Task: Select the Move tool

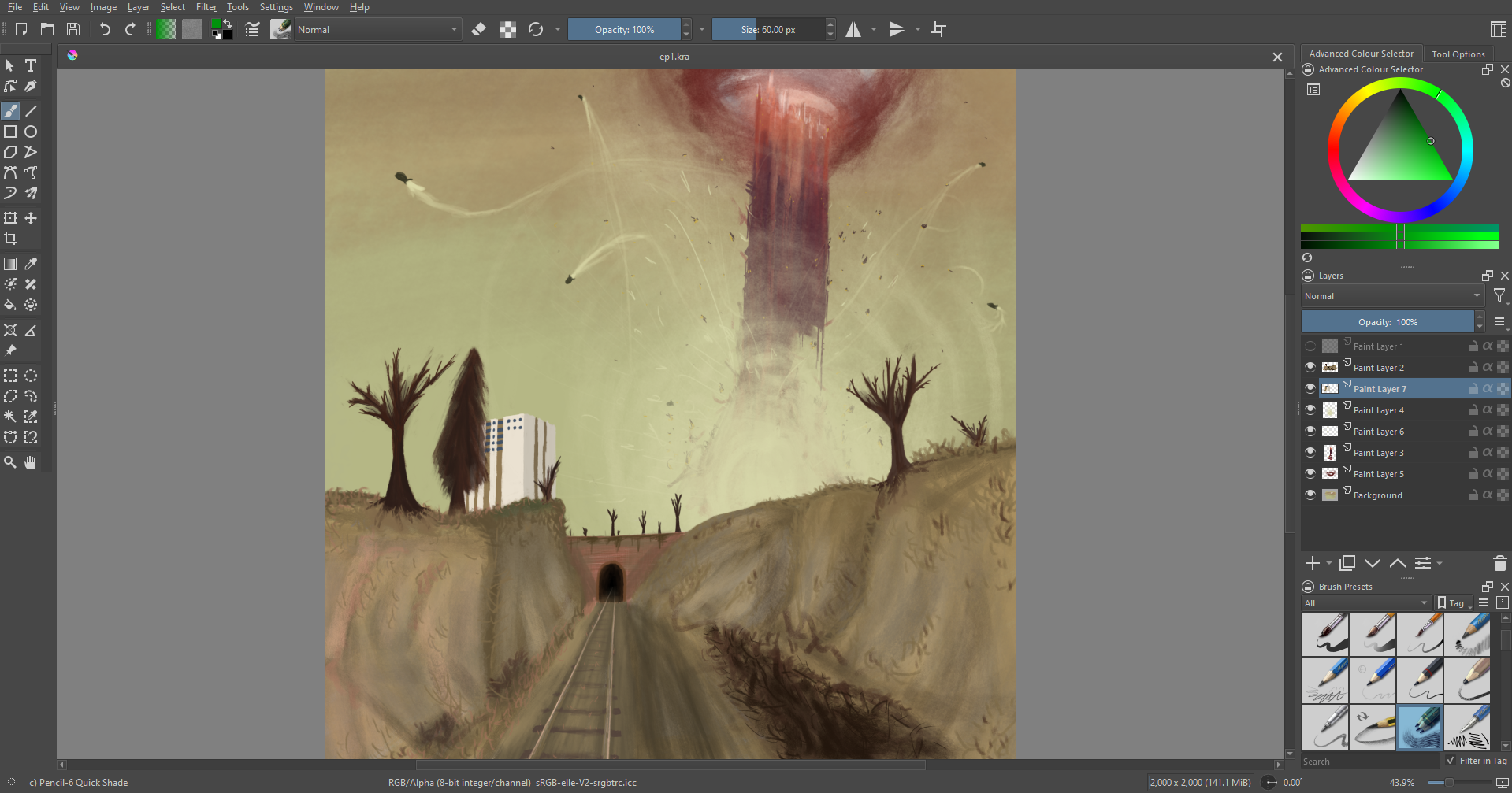Action: coord(31,218)
